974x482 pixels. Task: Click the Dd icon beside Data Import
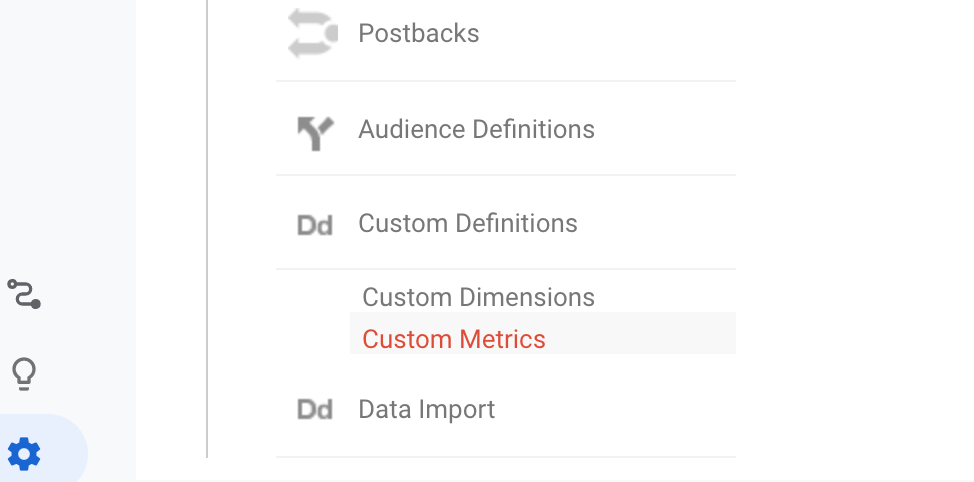[315, 409]
